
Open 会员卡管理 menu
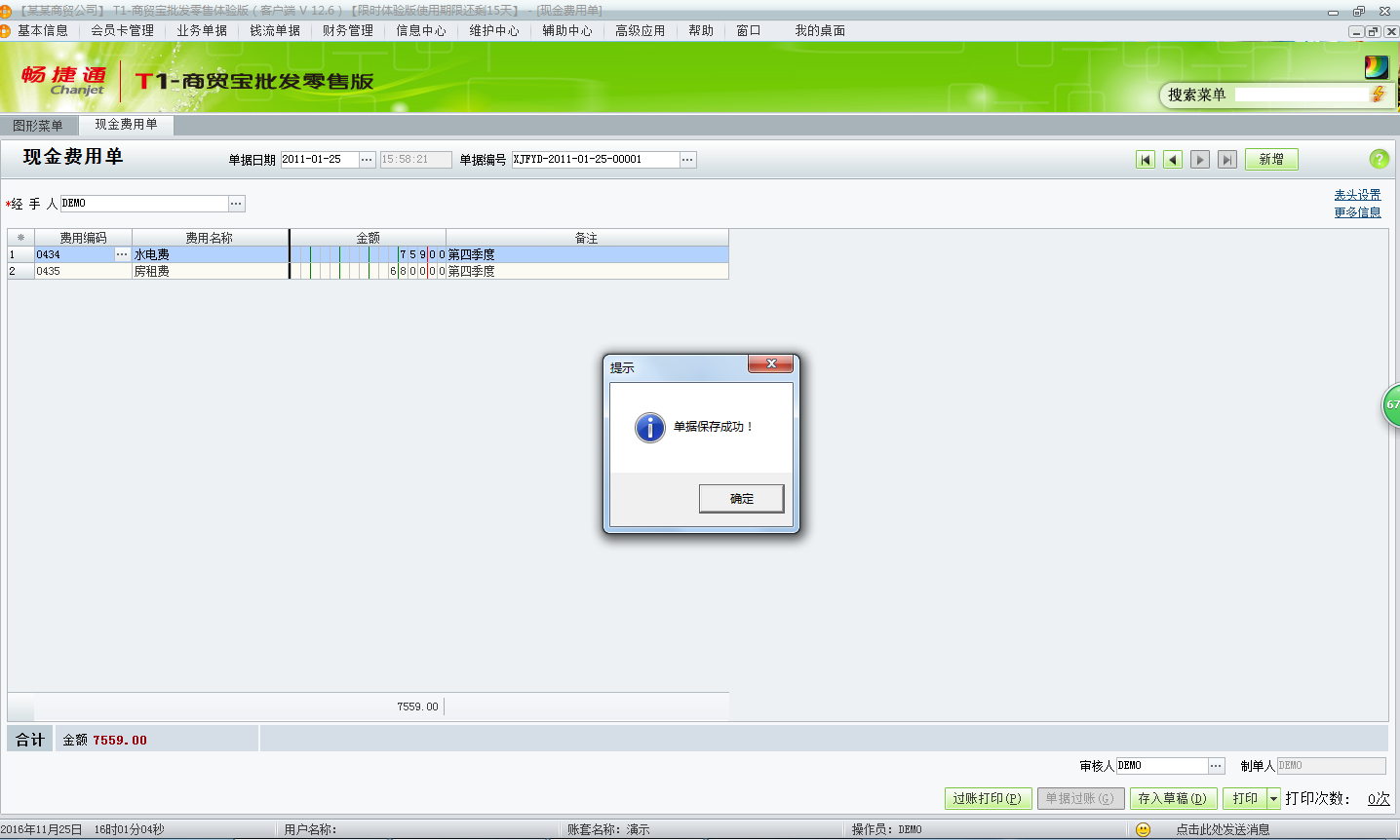pyautogui.click(x=123, y=30)
